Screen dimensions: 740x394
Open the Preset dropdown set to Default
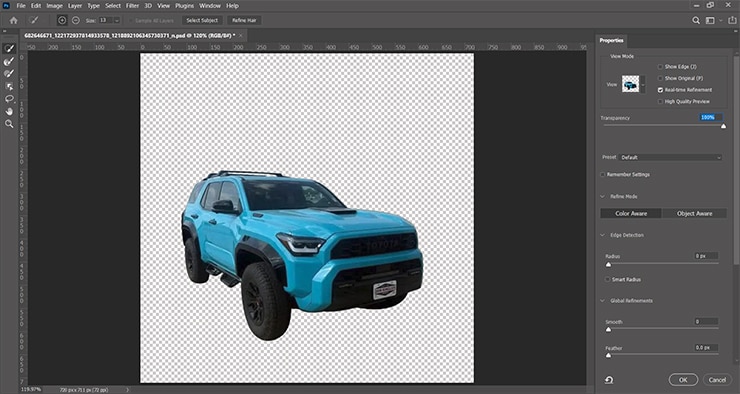pos(671,158)
